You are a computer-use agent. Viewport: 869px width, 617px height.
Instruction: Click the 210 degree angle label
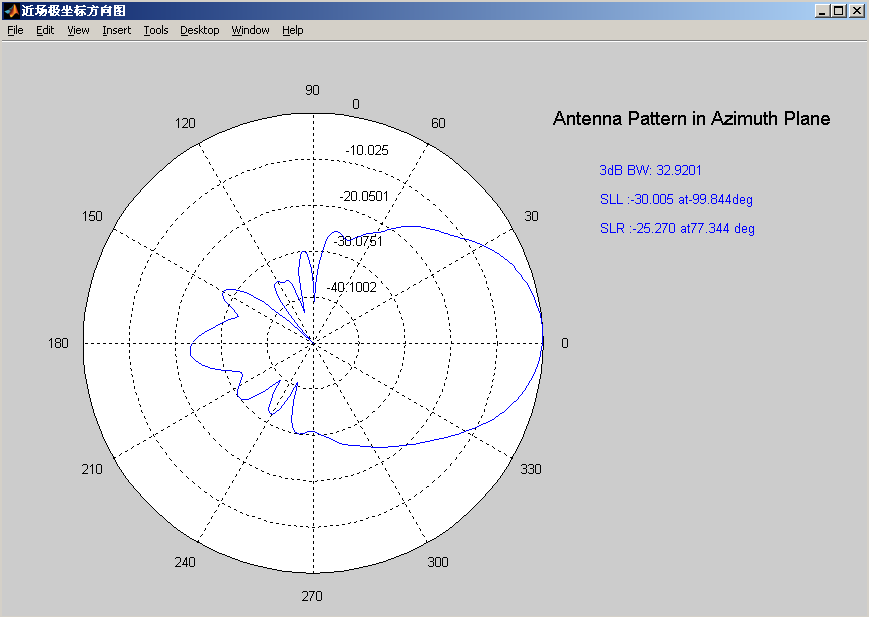click(x=92, y=470)
